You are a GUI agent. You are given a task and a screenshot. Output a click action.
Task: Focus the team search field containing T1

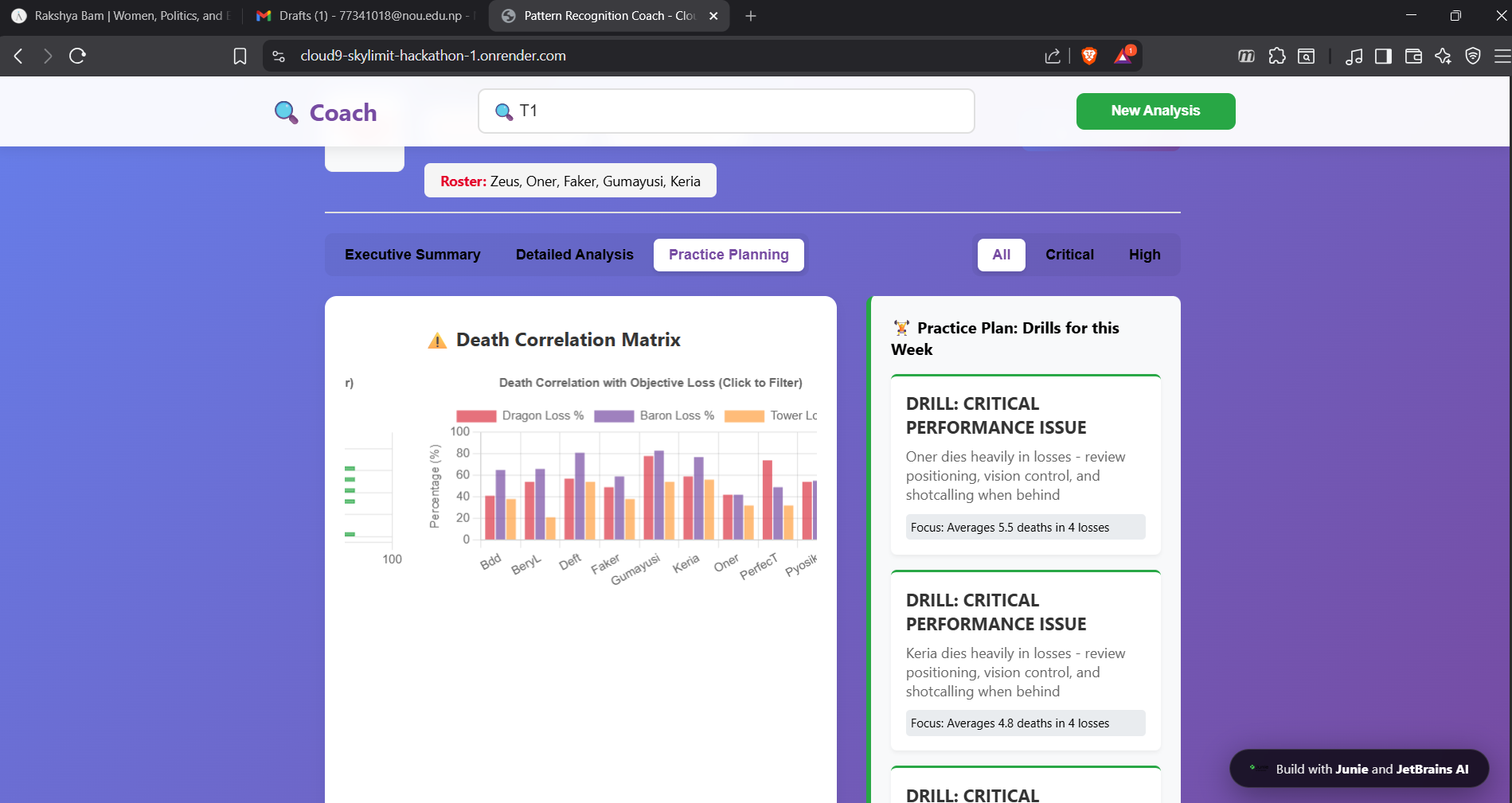click(726, 111)
